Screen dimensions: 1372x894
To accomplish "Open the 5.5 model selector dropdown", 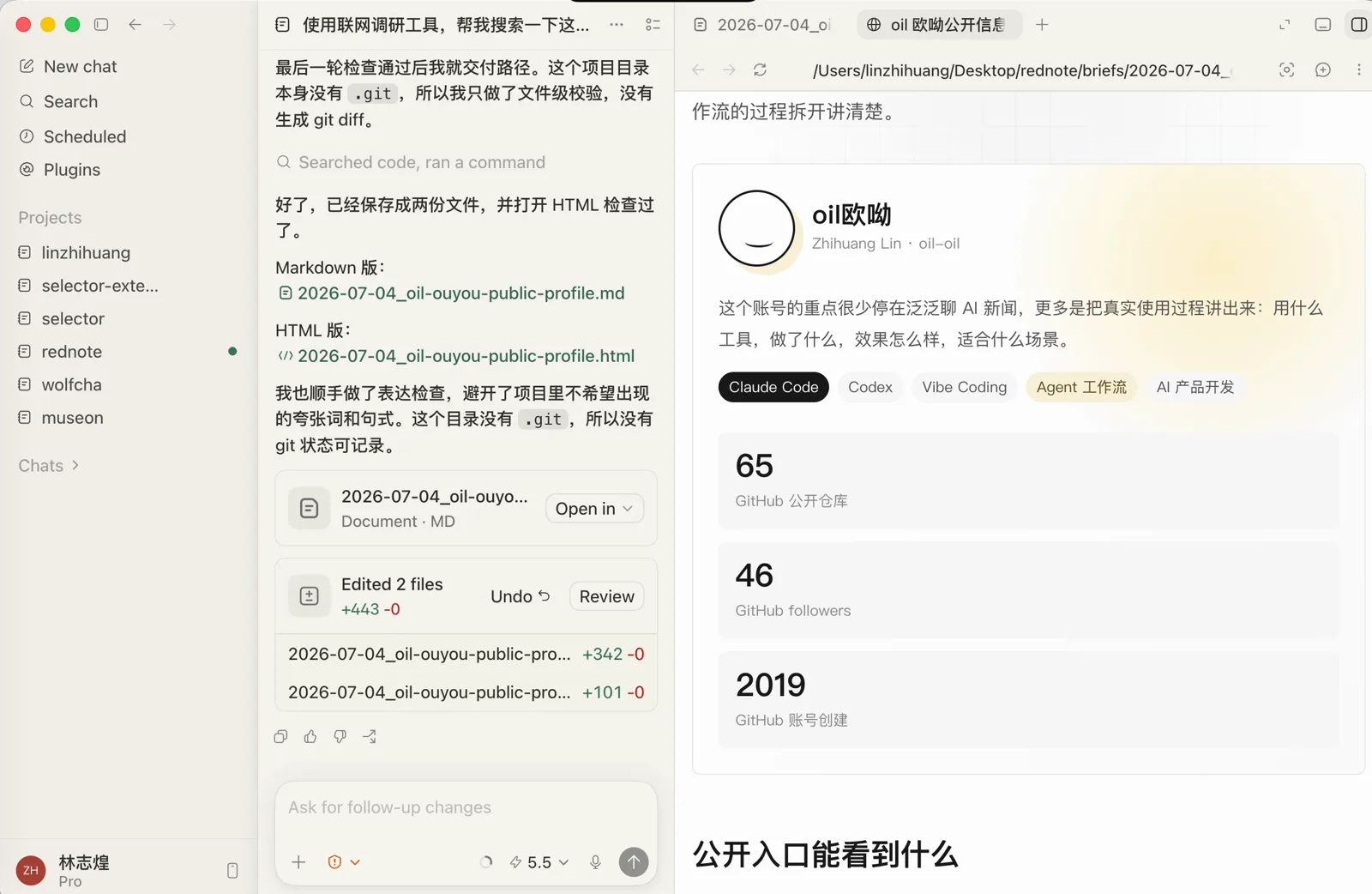I will (539, 862).
